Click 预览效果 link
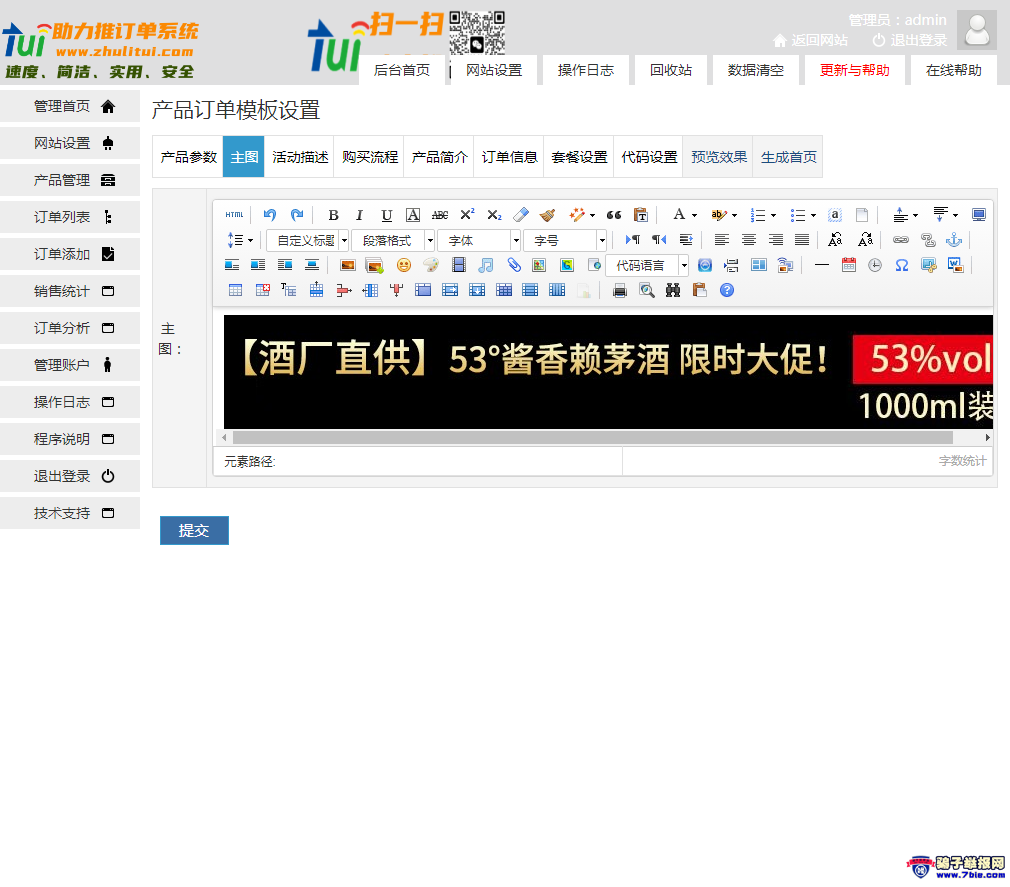This screenshot has width=1010, height=887. (719, 157)
